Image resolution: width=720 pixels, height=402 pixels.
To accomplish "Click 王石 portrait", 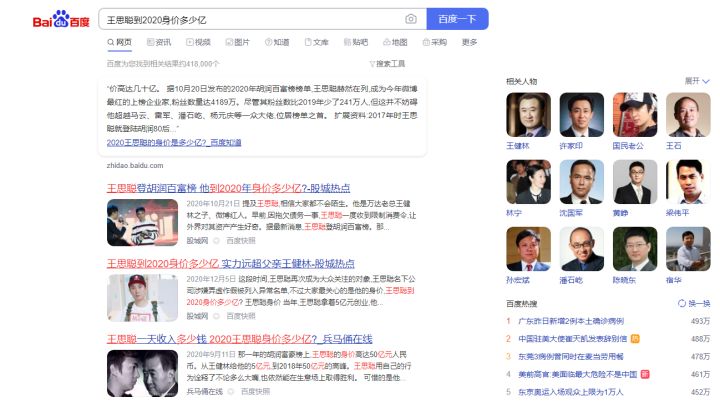I will tap(688, 115).
